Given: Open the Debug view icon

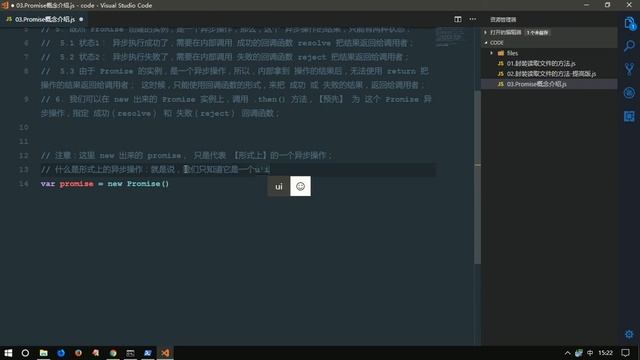Looking at the screenshot, I should 629,93.
